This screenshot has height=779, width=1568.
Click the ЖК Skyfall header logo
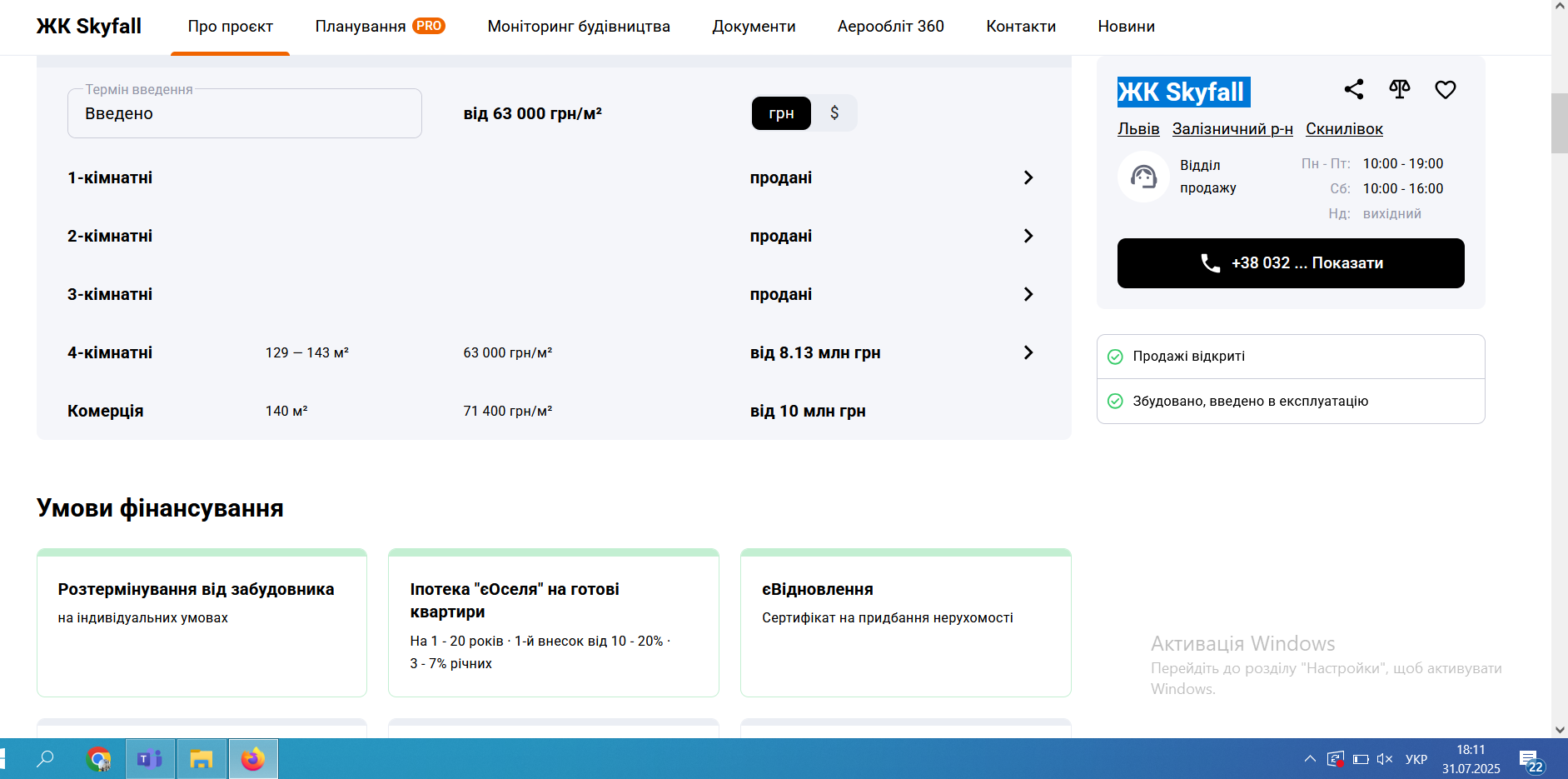pos(89,27)
